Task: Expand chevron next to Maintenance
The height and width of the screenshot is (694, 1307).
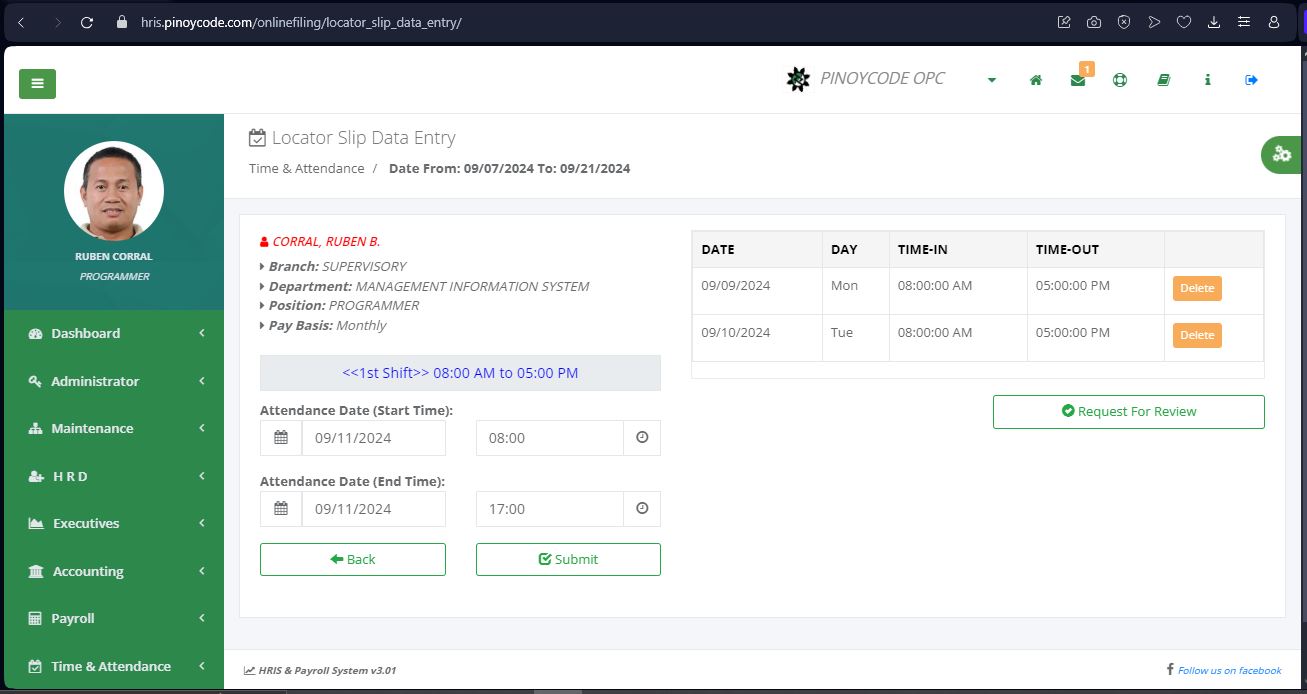Action: (x=202, y=428)
